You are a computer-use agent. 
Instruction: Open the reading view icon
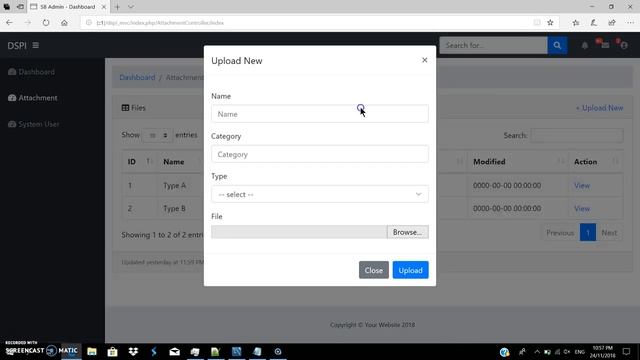(537, 23)
